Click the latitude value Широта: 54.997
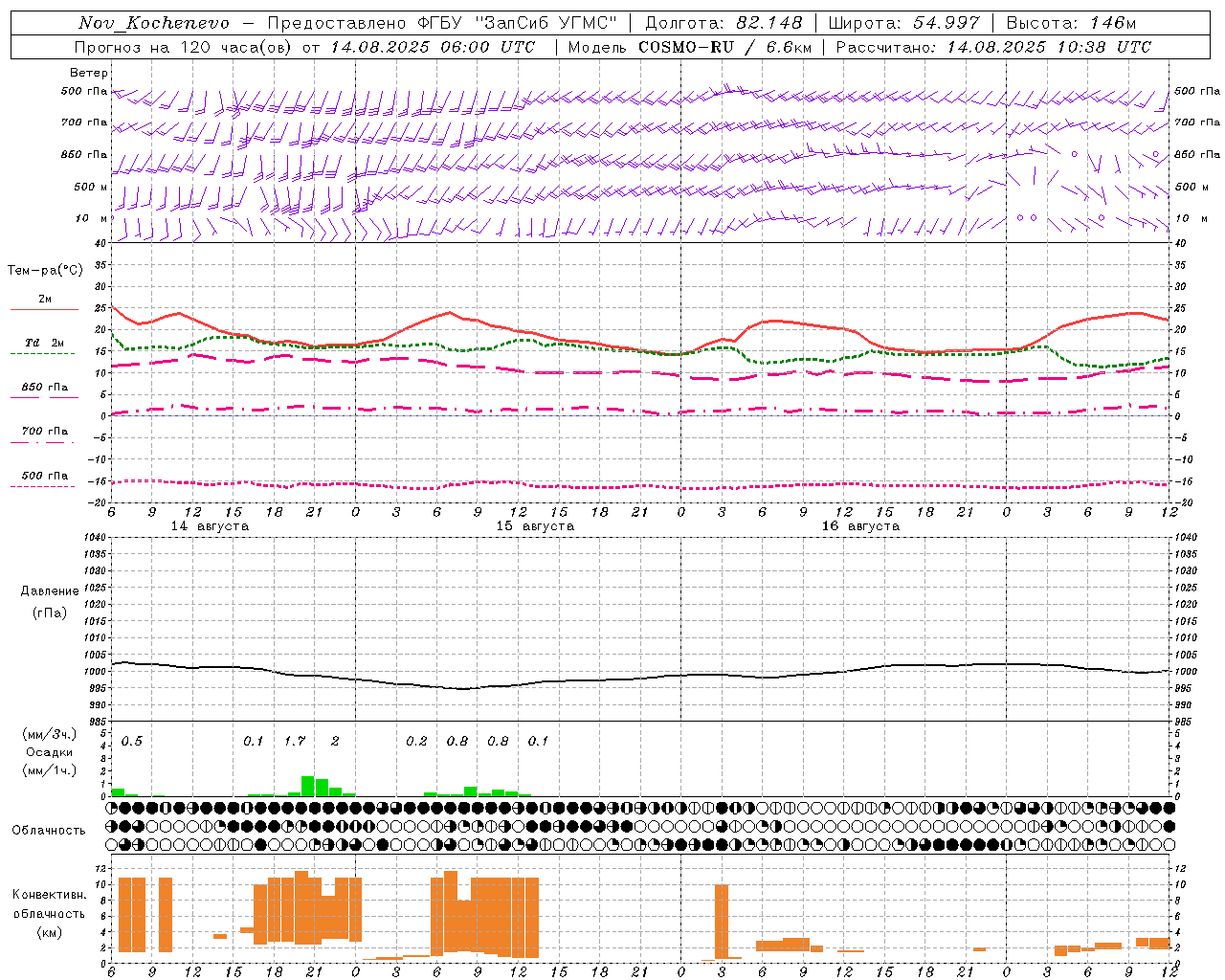Image resolution: width=1225 pixels, height=980 pixels. coord(904,23)
